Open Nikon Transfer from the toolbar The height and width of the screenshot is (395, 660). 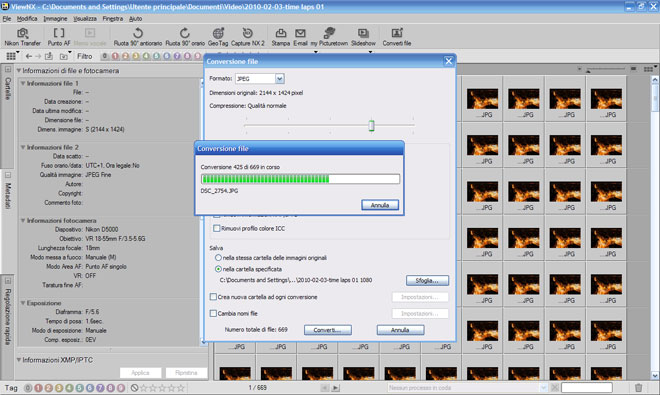23,37
